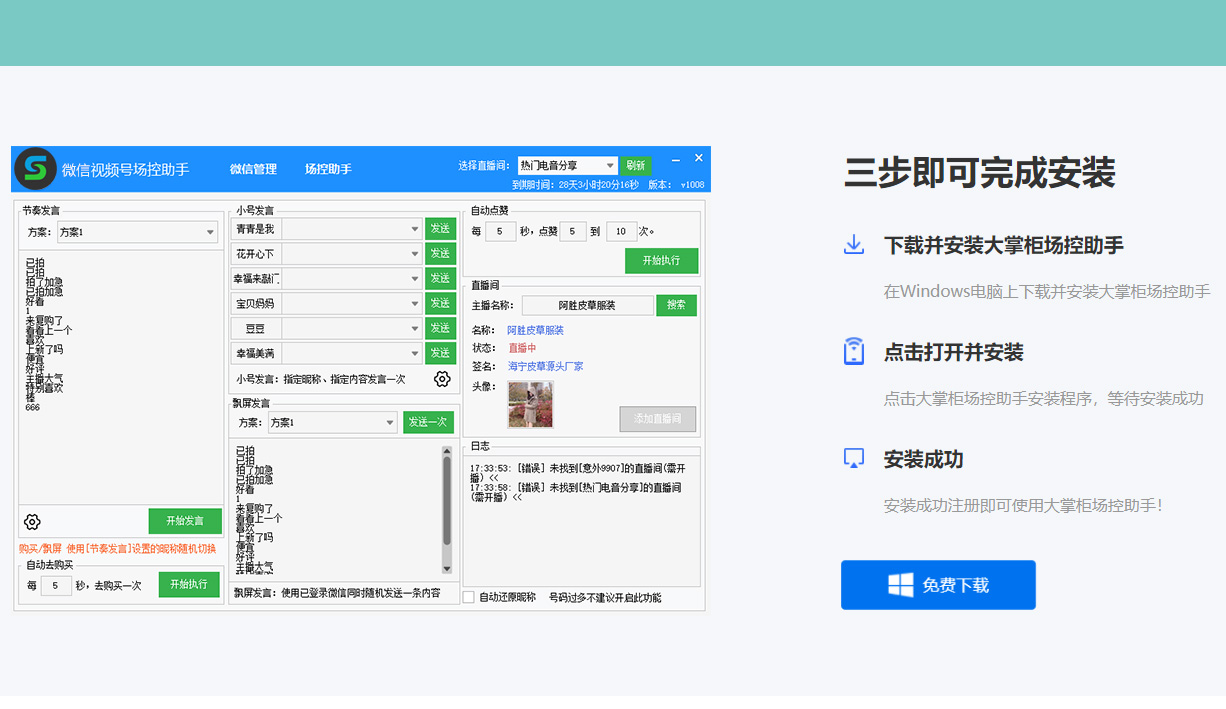The width and height of the screenshot is (1226, 709).
Task: Click the phone icon beside 点击打开并安装
Action: tap(854, 352)
